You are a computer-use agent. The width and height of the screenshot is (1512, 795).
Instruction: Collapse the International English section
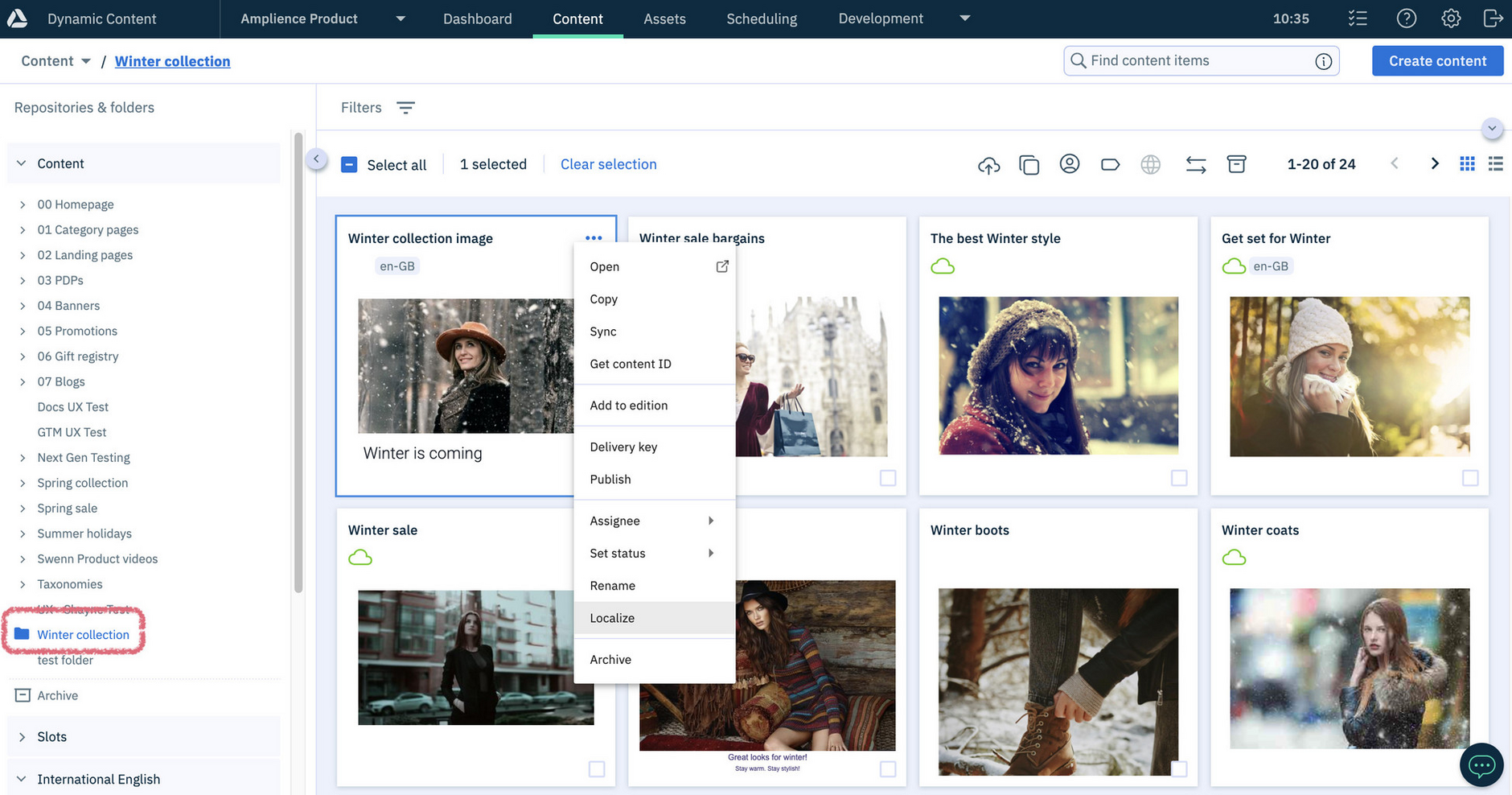point(22,779)
